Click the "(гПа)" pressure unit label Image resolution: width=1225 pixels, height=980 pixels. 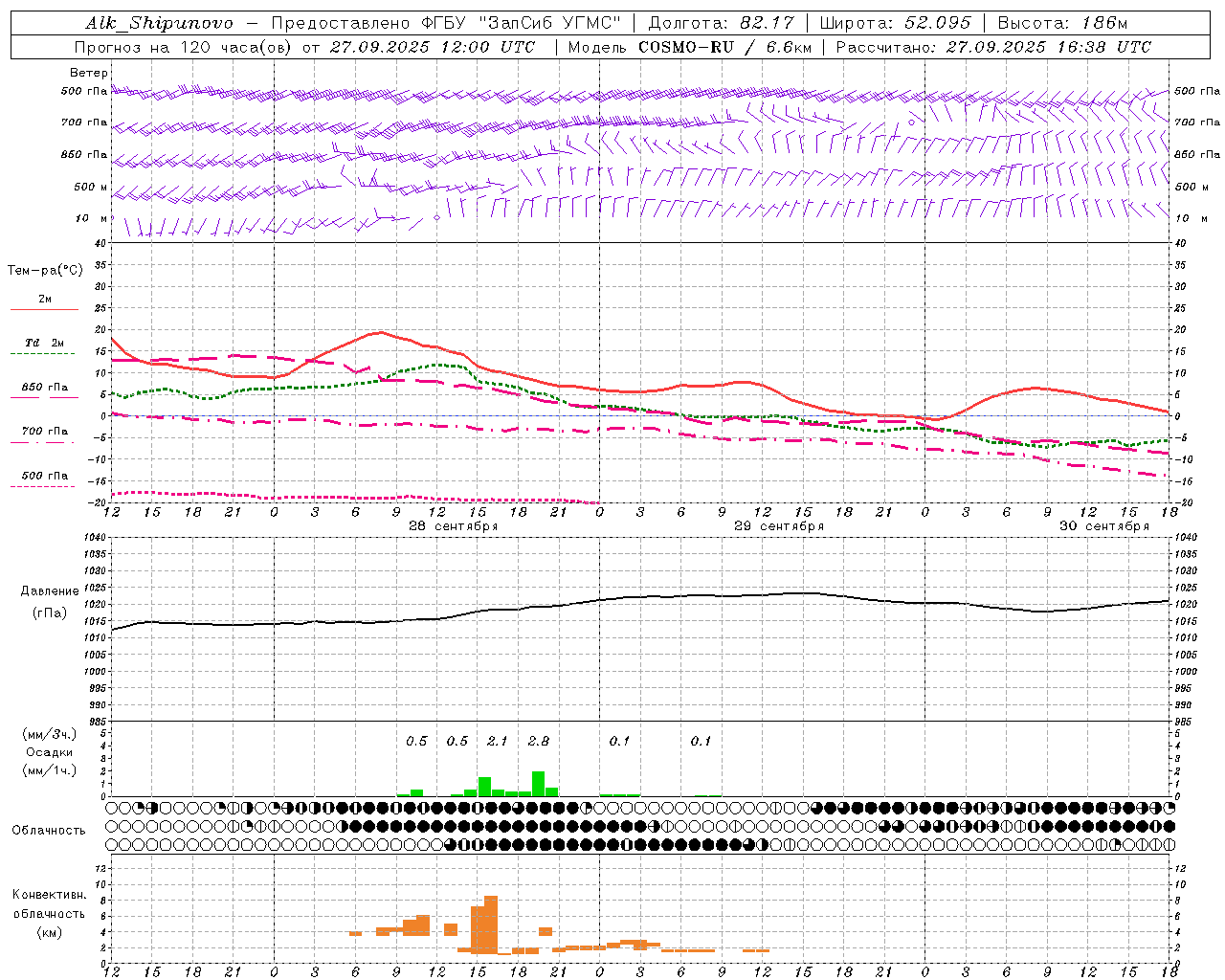coord(50,613)
